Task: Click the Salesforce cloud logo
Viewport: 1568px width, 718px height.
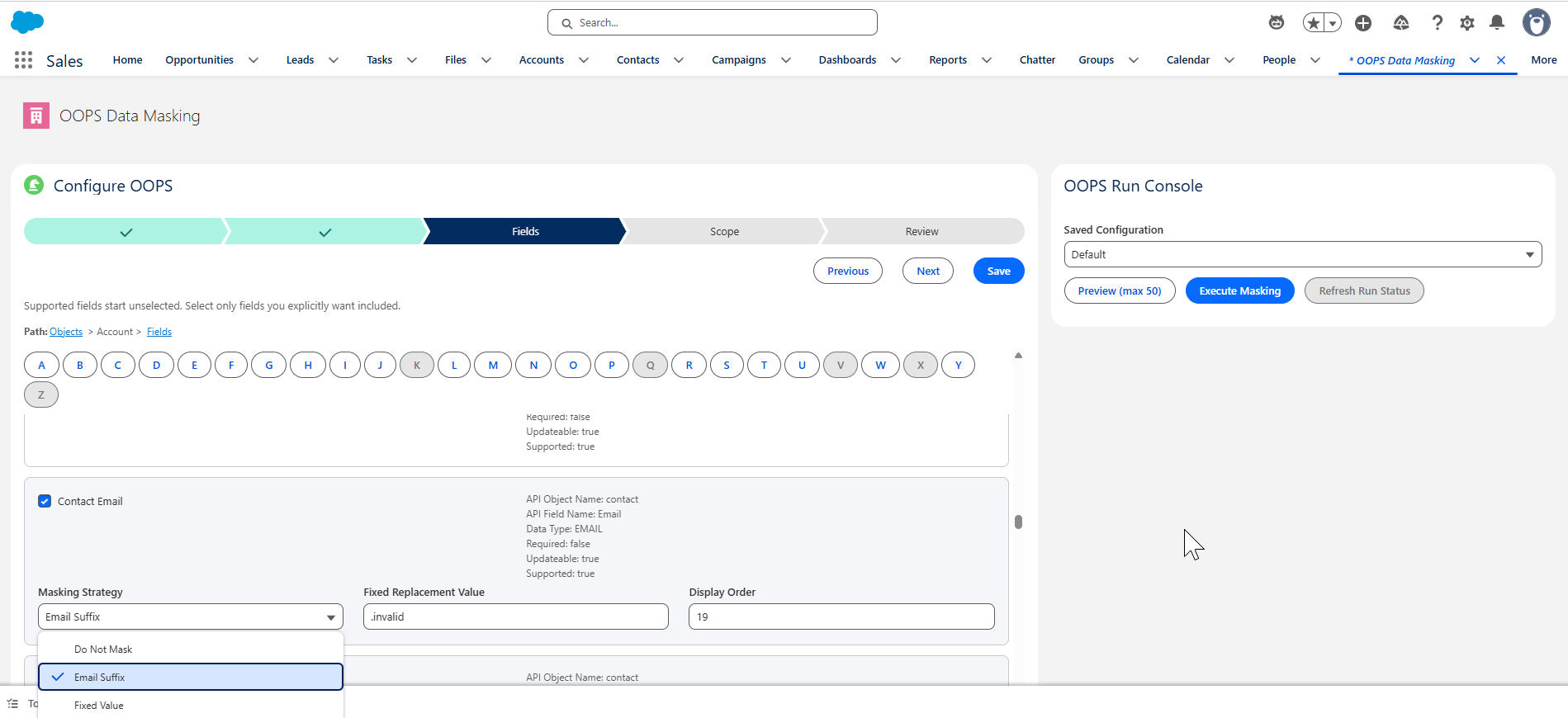Action: (x=27, y=22)
